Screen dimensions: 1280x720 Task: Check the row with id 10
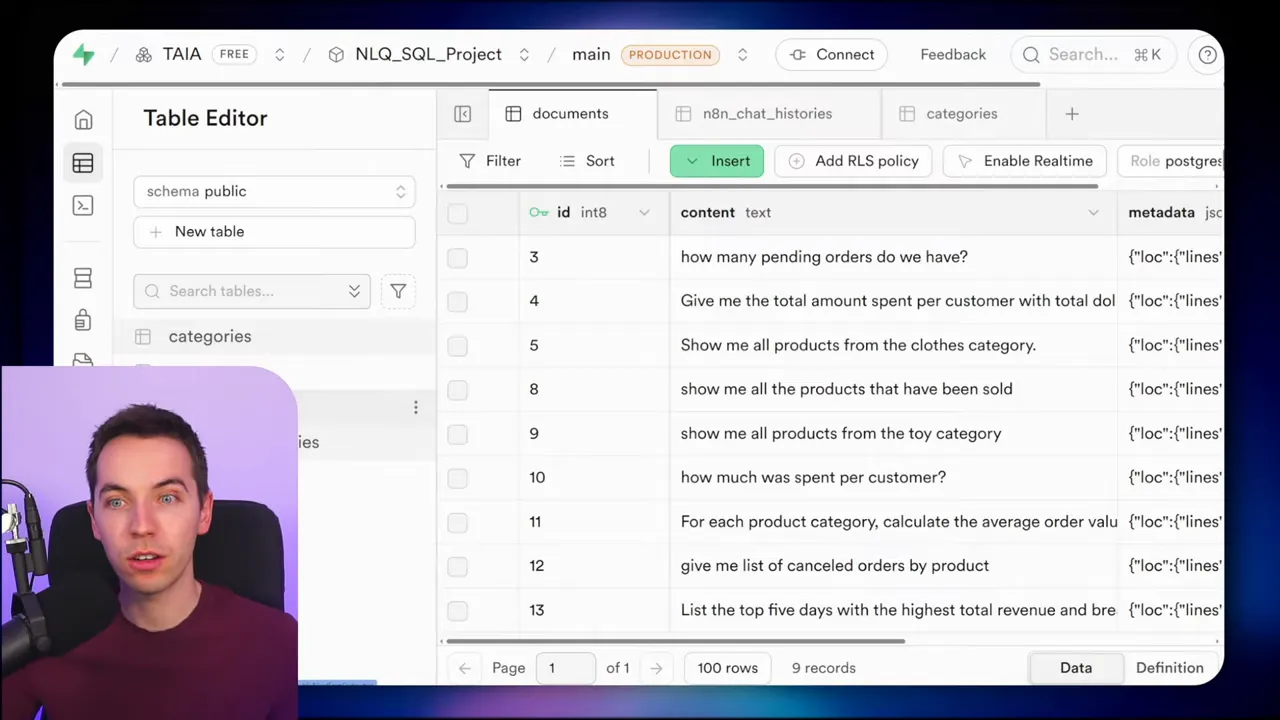click(457, 477)
